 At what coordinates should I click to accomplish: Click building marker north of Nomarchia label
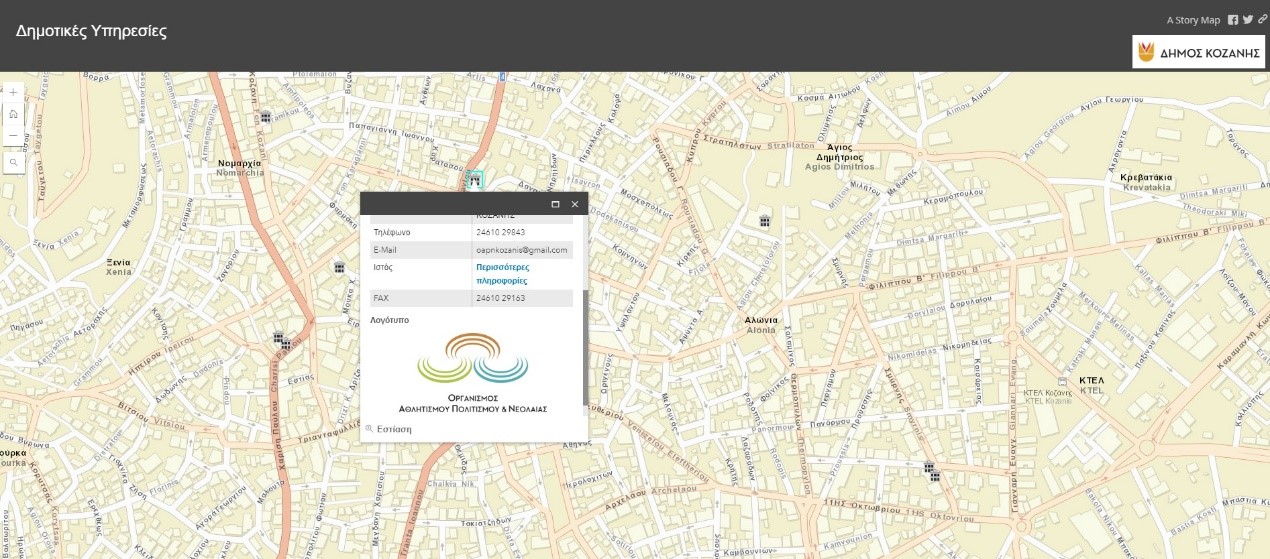click(x=266, y=118)
